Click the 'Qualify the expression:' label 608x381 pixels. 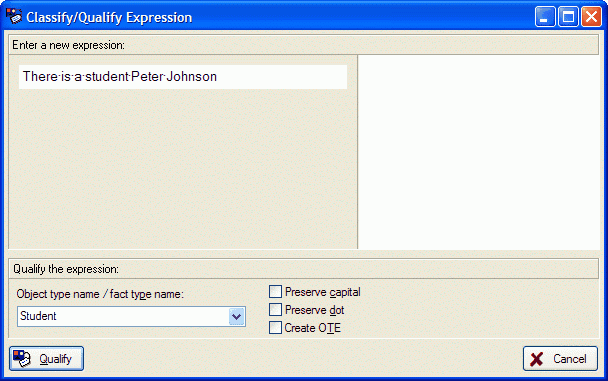click(x=66, y=269)
